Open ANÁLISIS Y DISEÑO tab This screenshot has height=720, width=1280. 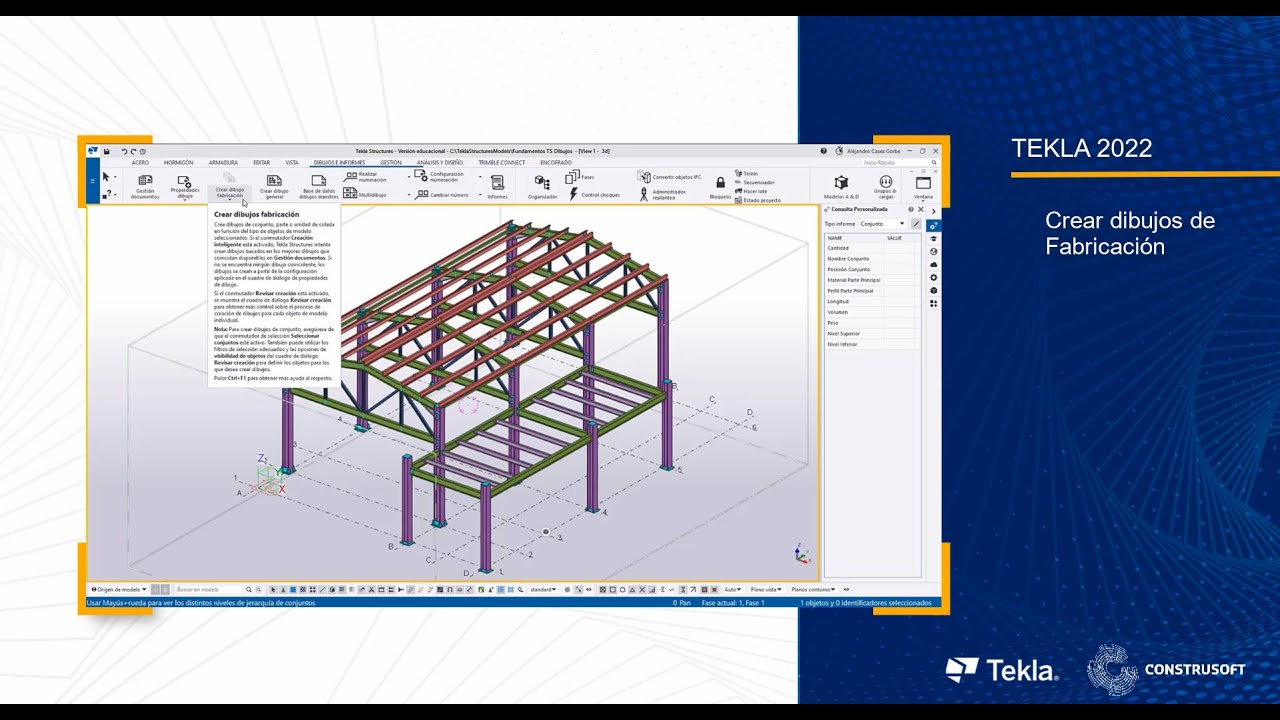(x=440, y=162)
